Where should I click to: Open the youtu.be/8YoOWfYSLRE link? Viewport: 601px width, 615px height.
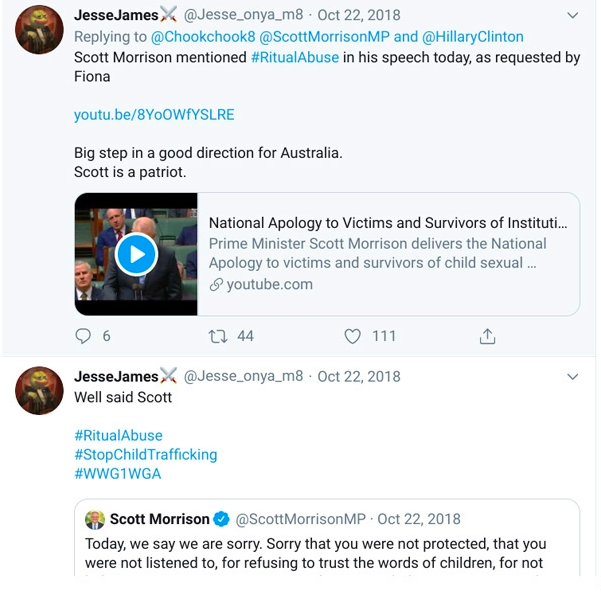click(x=154, y=114)
